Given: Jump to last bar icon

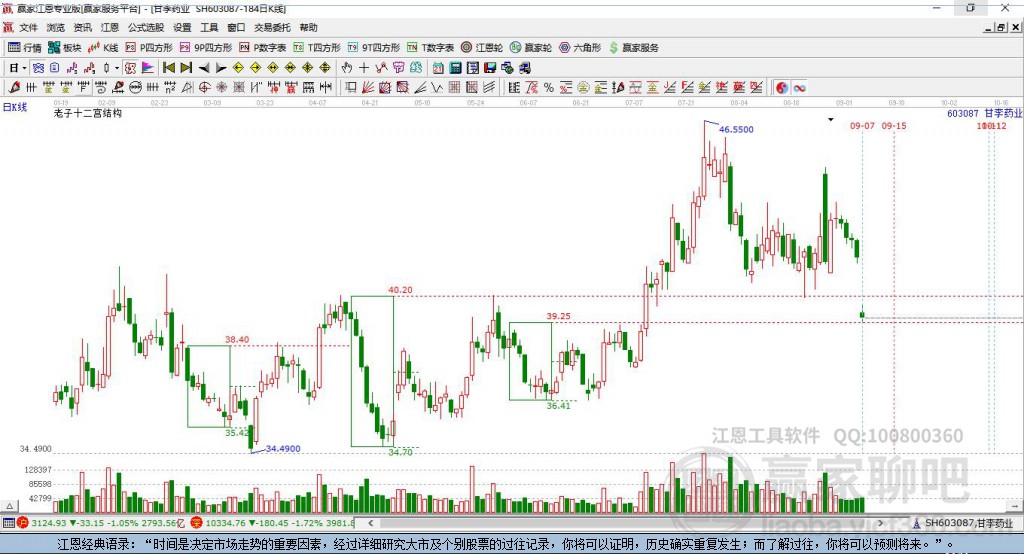Looking at the screenshot, I should [186, 68].
